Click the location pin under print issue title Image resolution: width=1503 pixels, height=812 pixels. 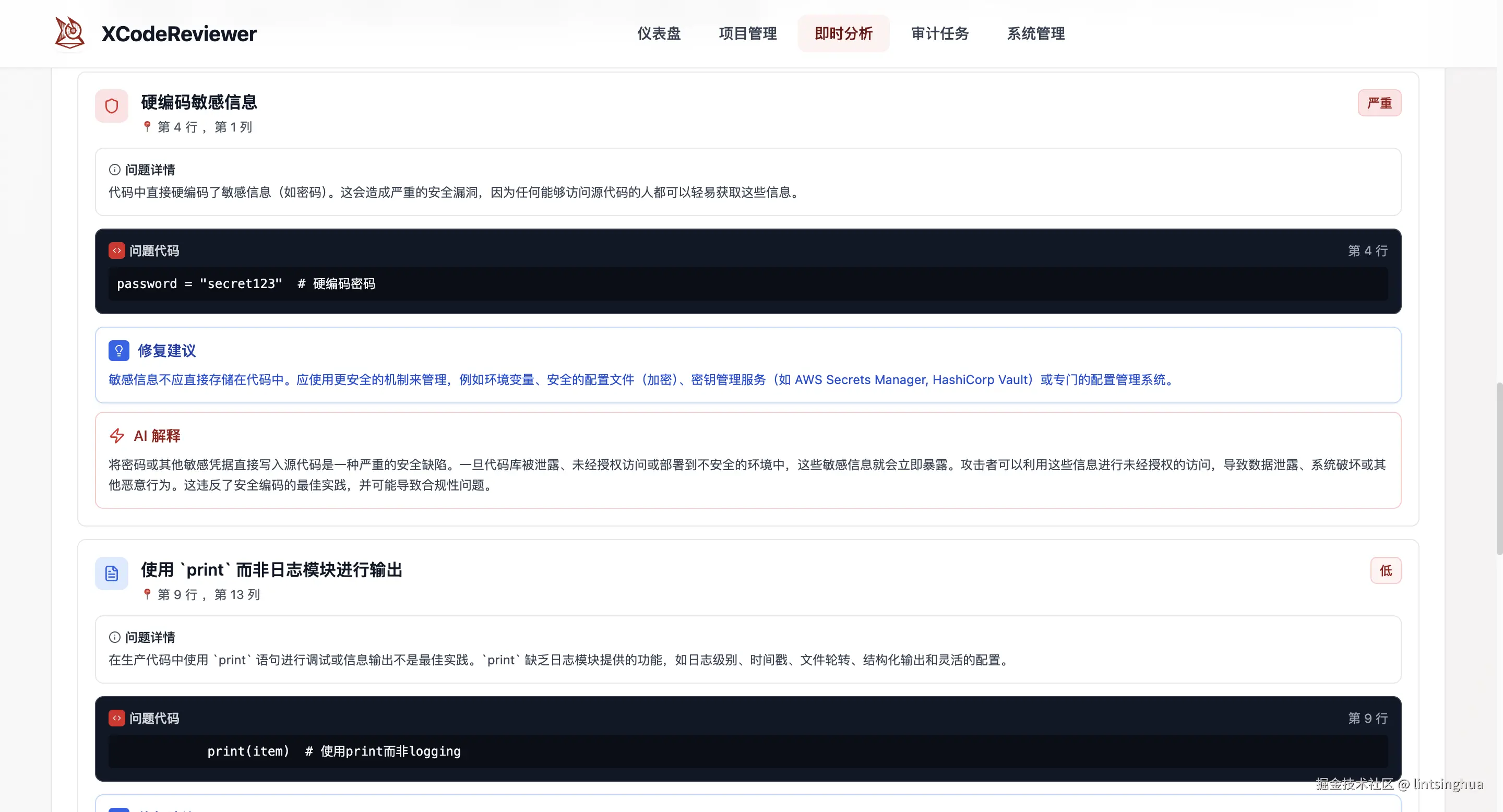click(x=147, y=594)
